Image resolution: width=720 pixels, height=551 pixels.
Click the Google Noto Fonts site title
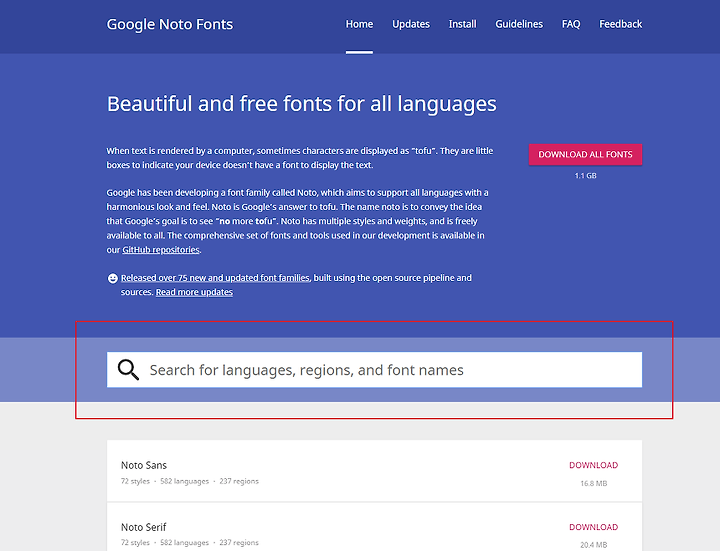(x=170, y=24)
